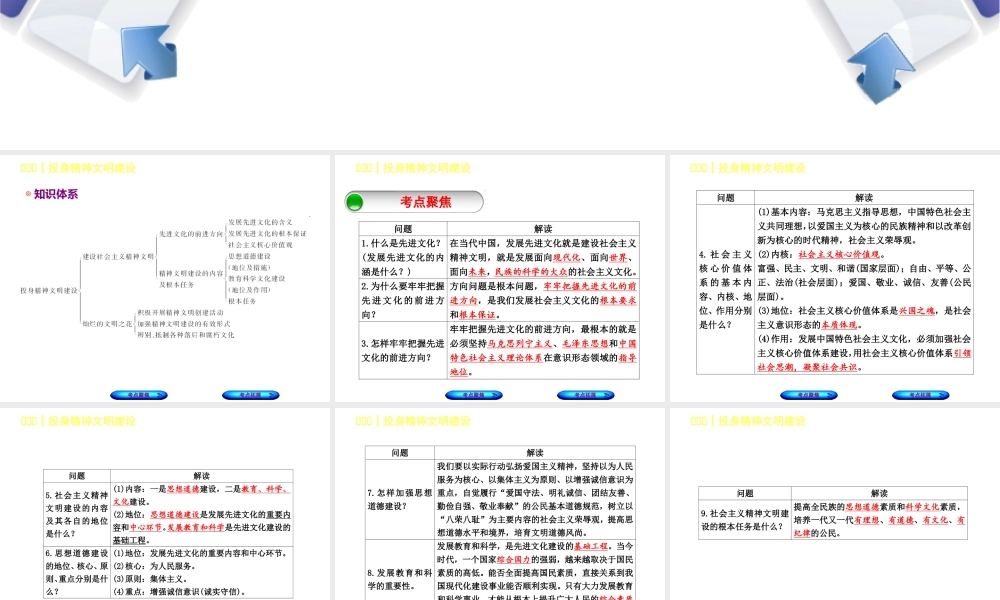Click the 加强精神文明建设的有效形式 leaf
1000x600 pixels.
point(184,324)
